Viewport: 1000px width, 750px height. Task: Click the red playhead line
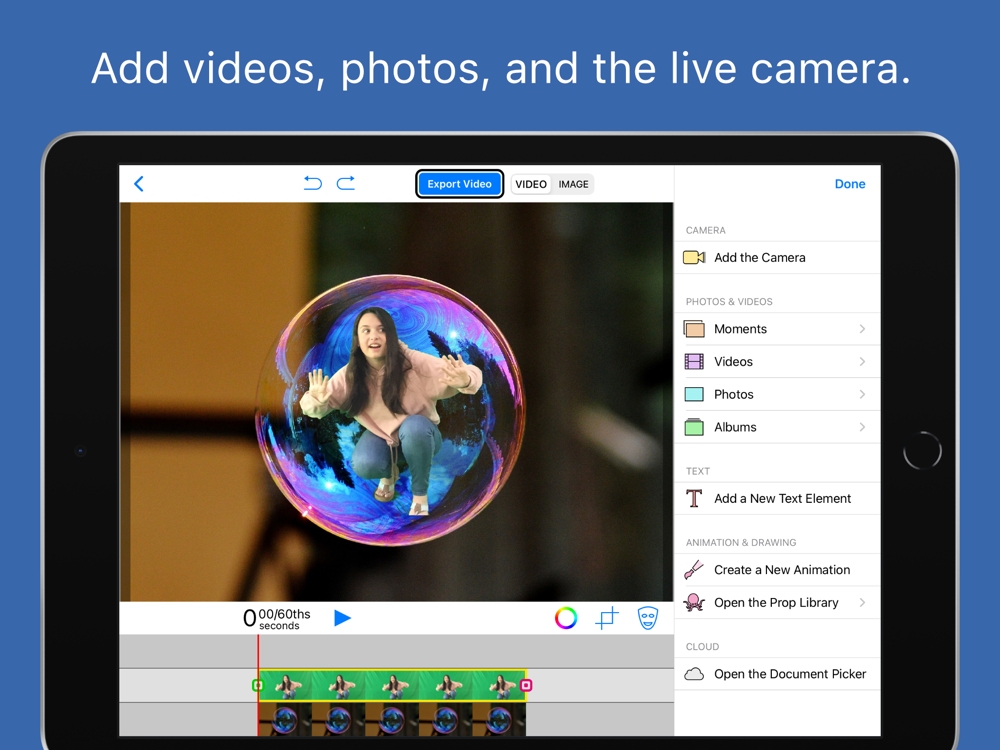pos(258,685)
